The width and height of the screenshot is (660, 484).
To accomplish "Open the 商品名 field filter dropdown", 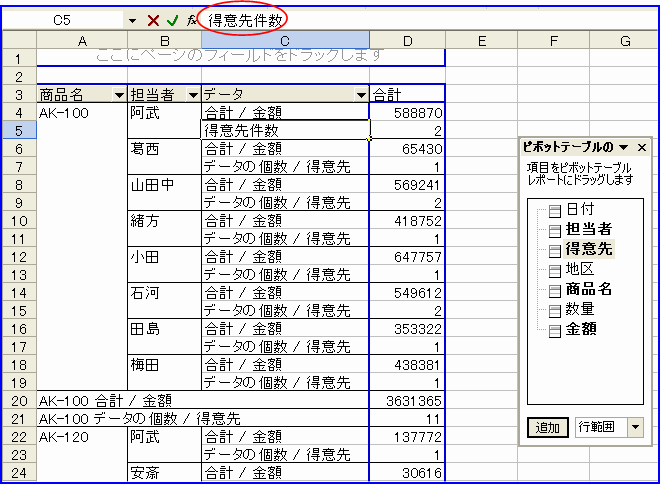I will coord(120,95).
